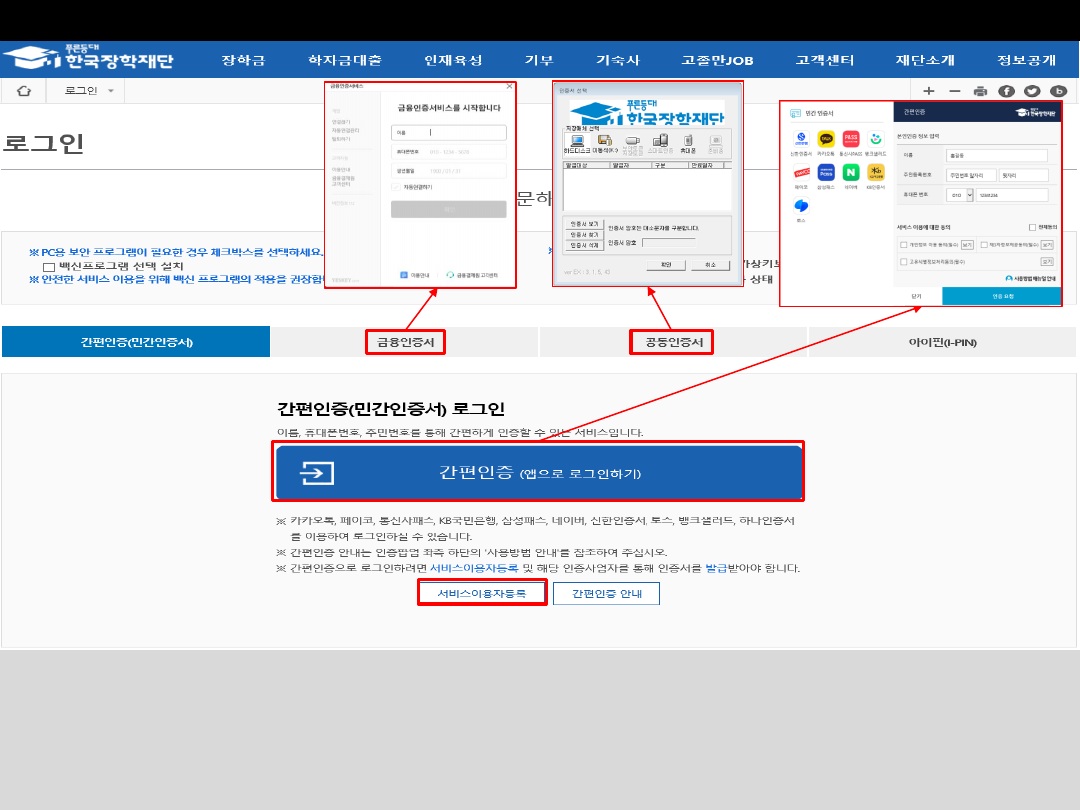Click the zoom in plus icon
1080x810 pixels.
(929, 91)
